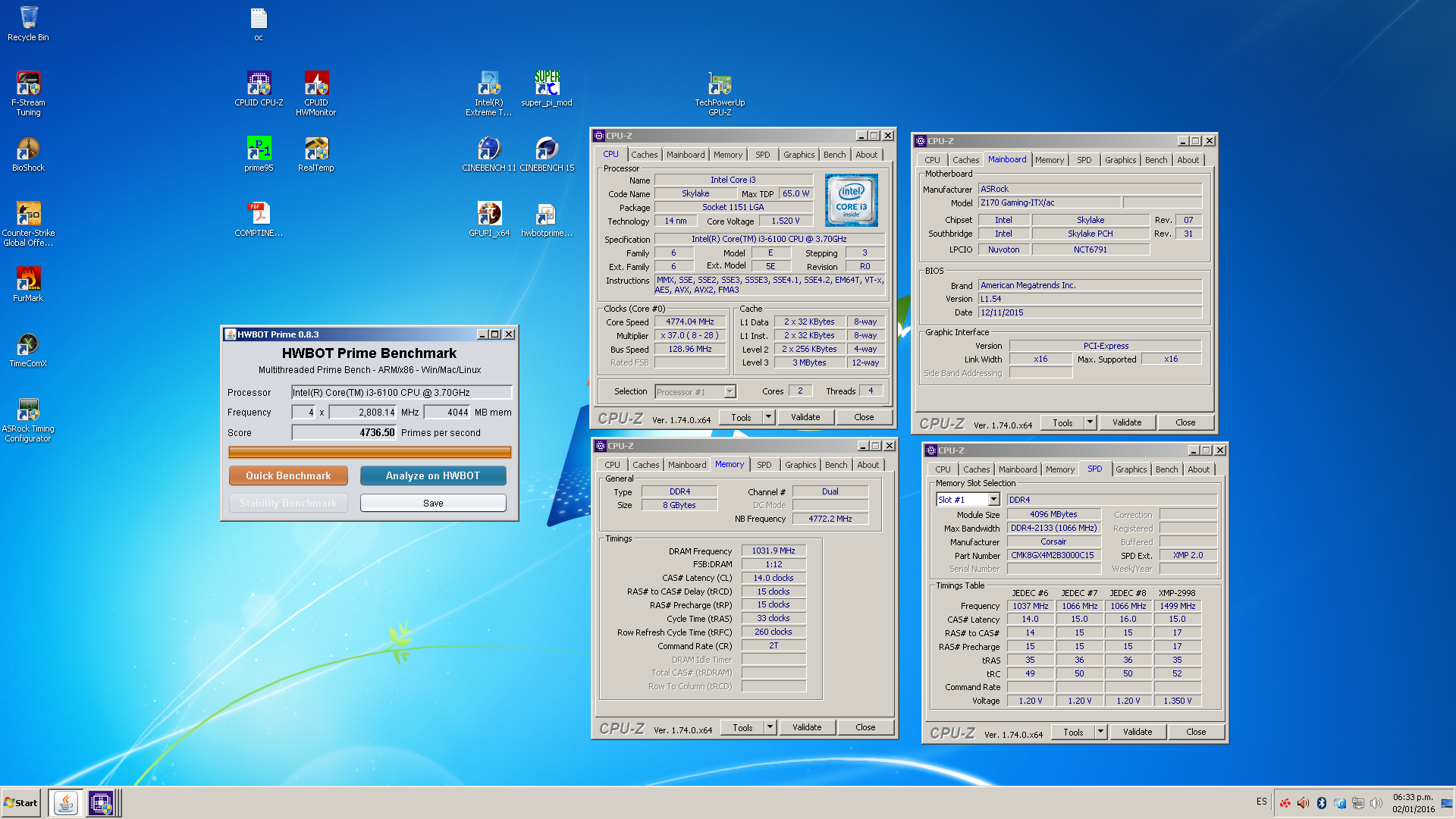This screenshot has width=1456, height=819.
Task: Click the Intel Core i3 logo
Action: tap(851, 200)
